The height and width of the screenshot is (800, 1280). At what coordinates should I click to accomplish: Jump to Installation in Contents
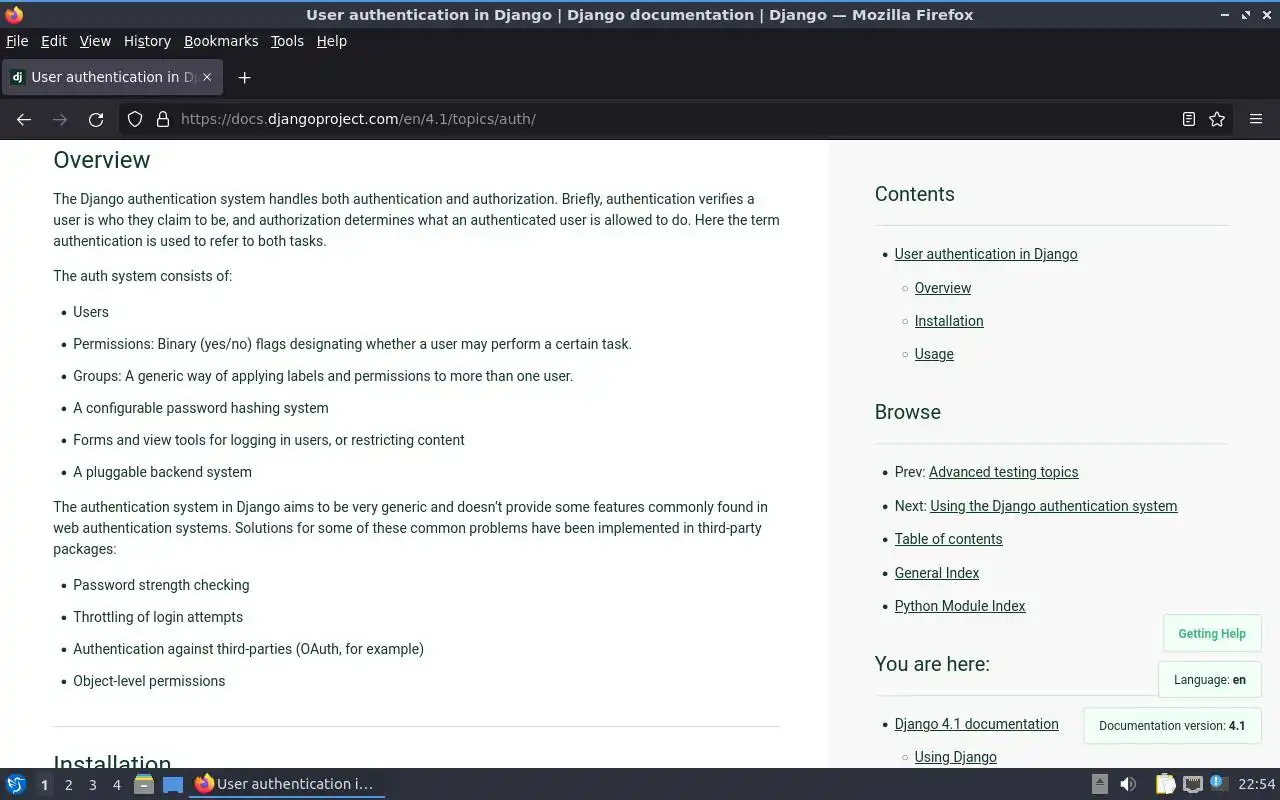pos(949,321)
